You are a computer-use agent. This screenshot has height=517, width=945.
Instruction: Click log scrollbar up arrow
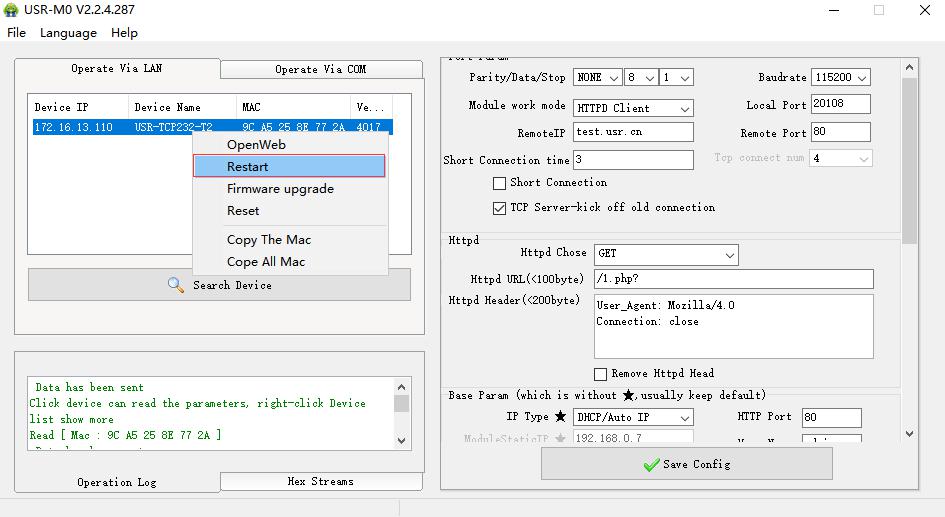[402, 387]
